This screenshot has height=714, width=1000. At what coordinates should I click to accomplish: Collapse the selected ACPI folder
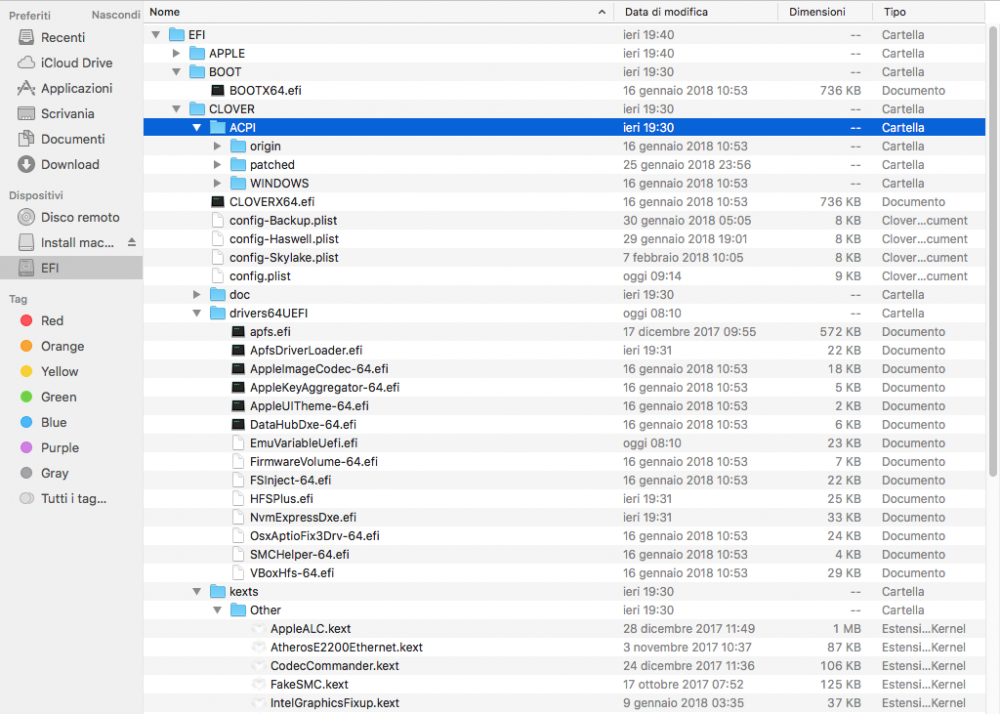point(197,128)
